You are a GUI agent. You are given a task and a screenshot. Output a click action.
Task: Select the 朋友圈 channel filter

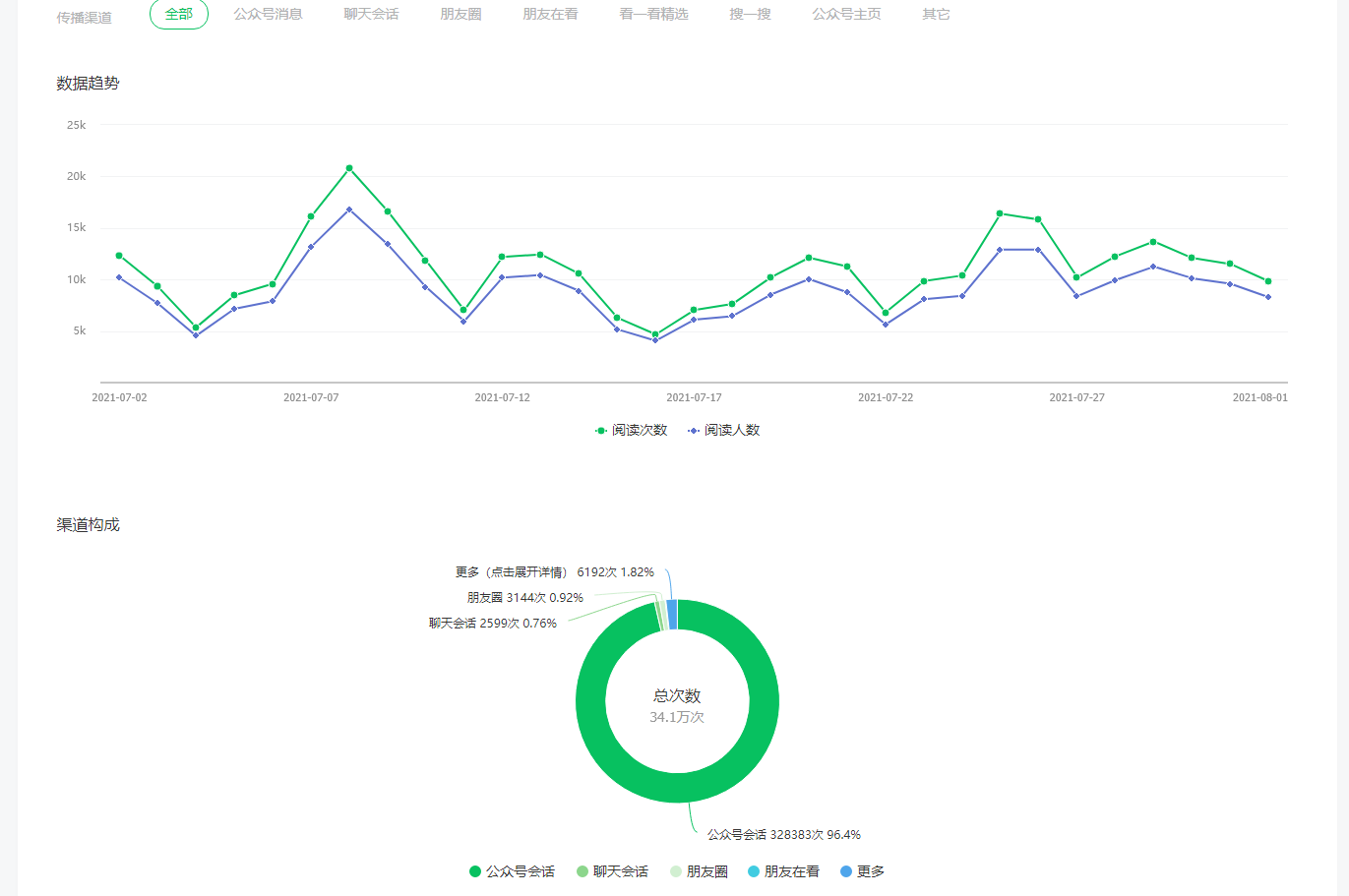[460, 15]
